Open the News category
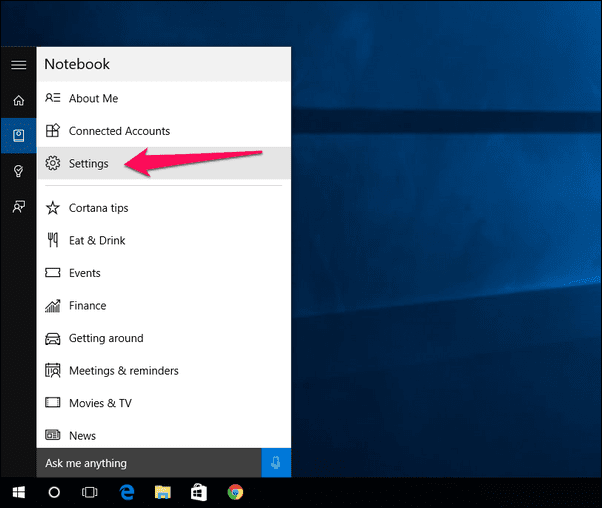 [164, 435]
